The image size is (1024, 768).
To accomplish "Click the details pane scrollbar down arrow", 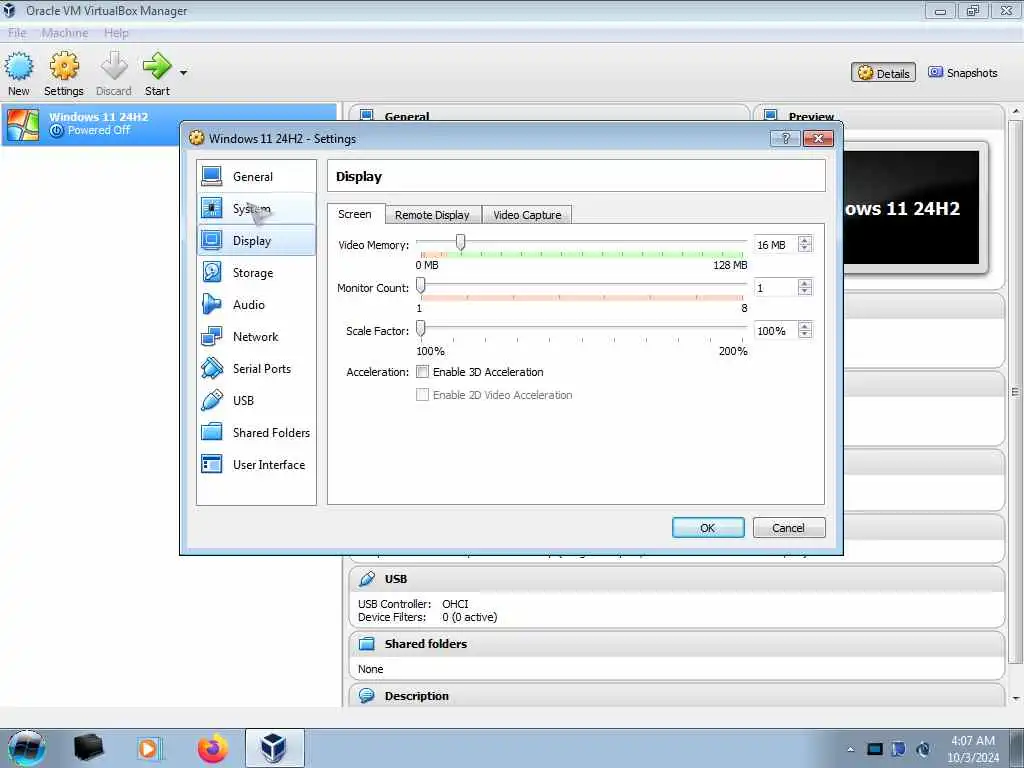I will 1016,699.
